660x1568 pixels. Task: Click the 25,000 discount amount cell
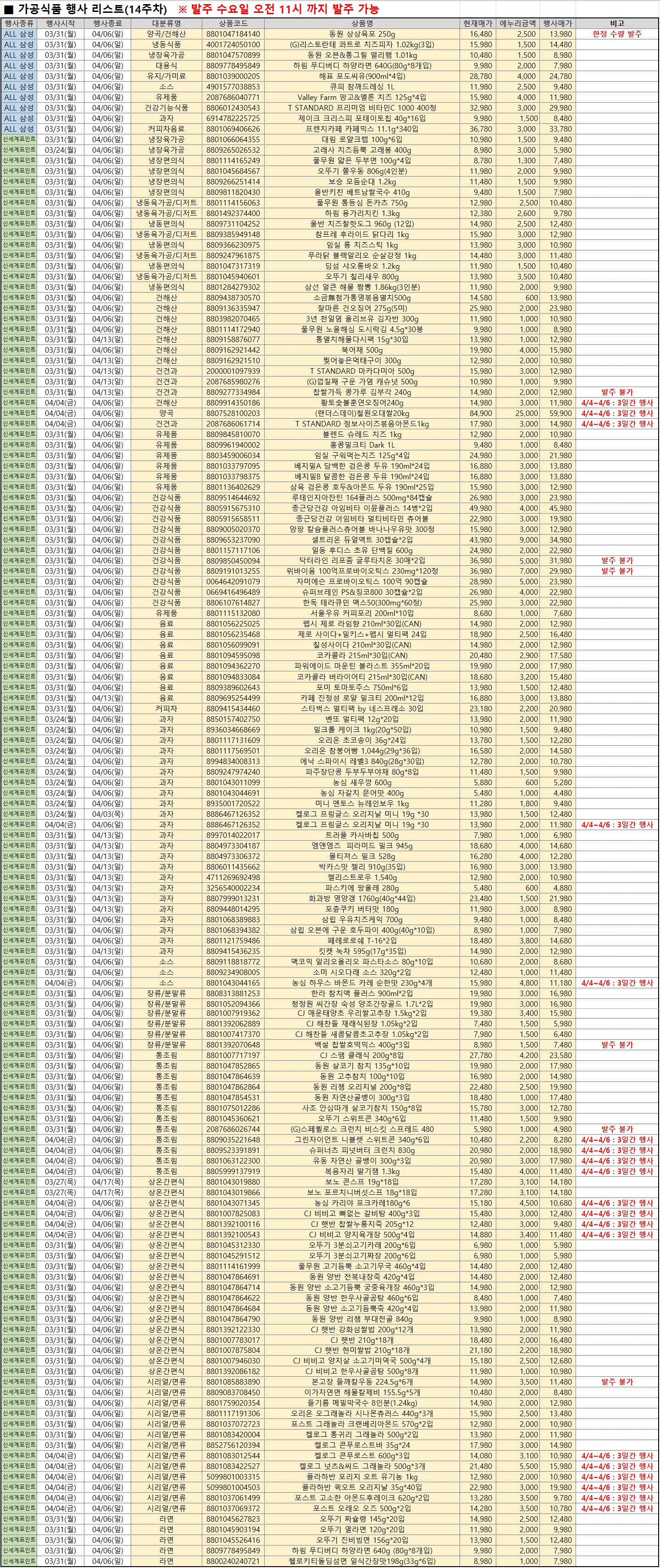(517, 413)
